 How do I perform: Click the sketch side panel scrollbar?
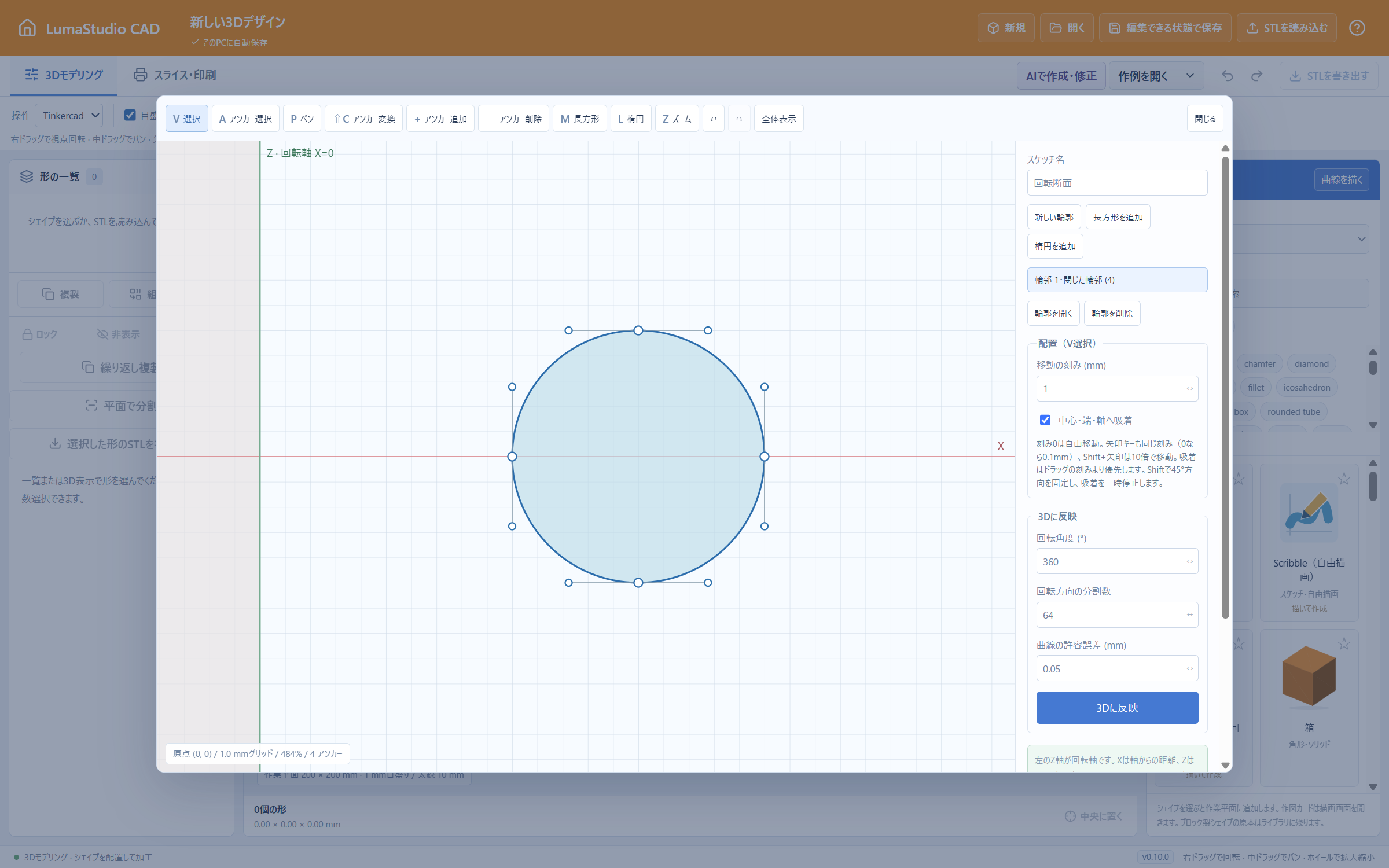tap(1225, 388)
